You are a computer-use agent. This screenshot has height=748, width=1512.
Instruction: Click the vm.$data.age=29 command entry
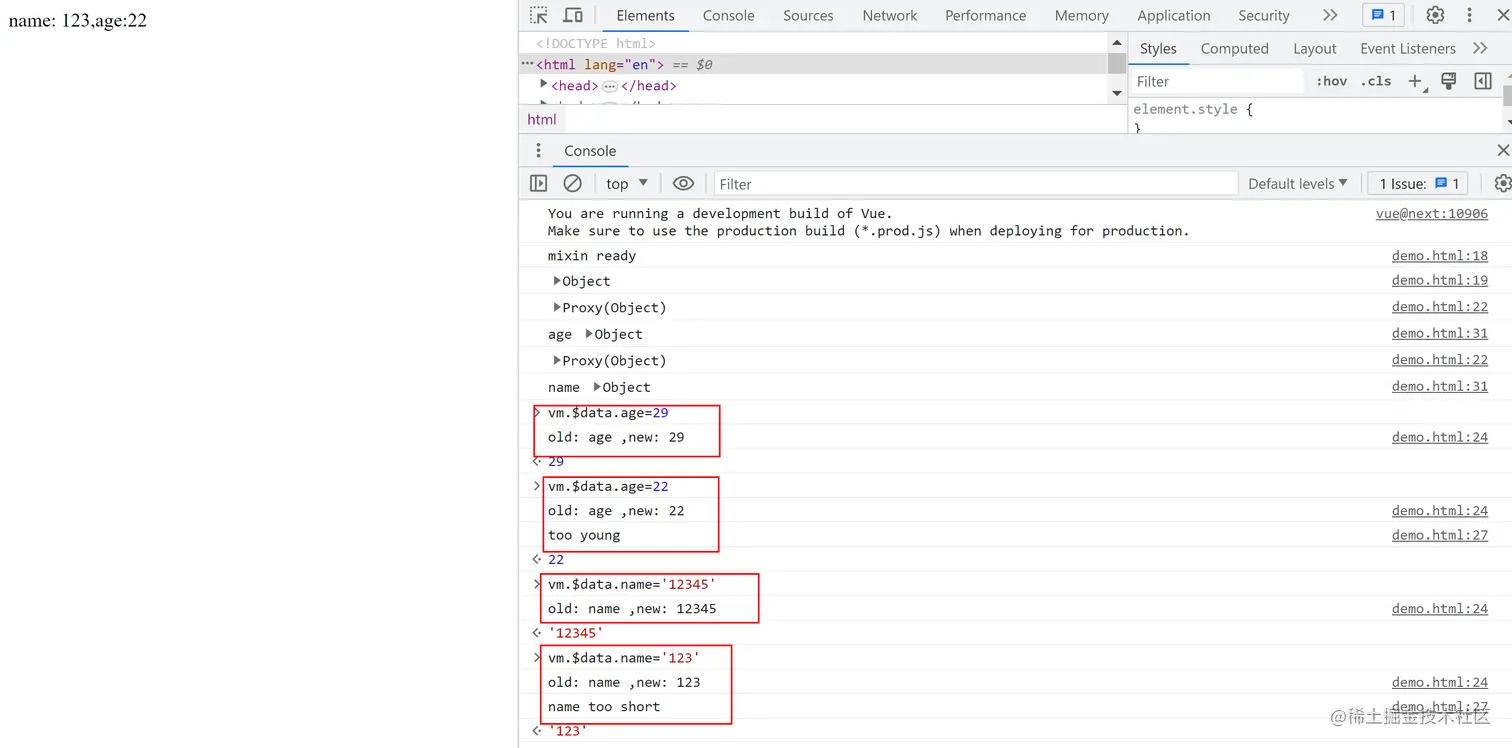click(x=608, y=412)
